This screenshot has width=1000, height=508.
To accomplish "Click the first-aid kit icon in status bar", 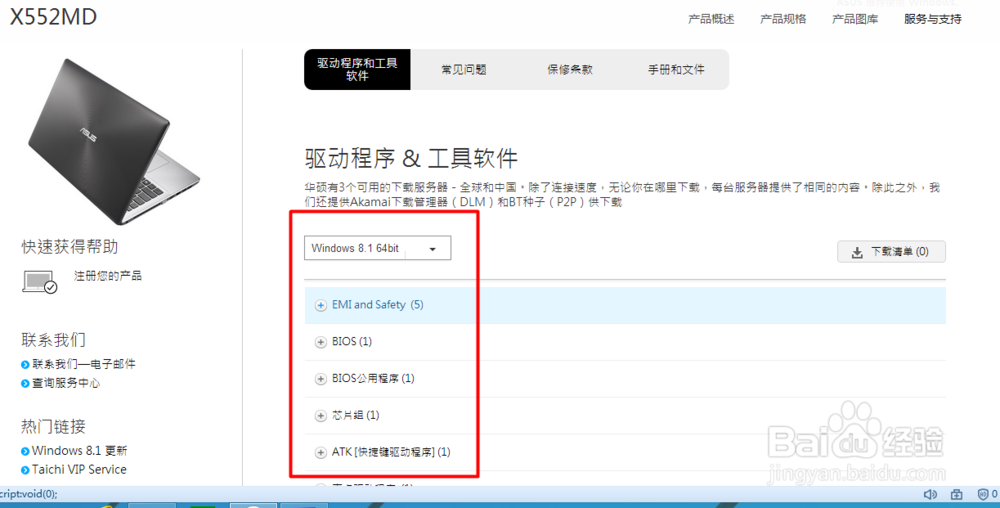I will click(957, 494).
